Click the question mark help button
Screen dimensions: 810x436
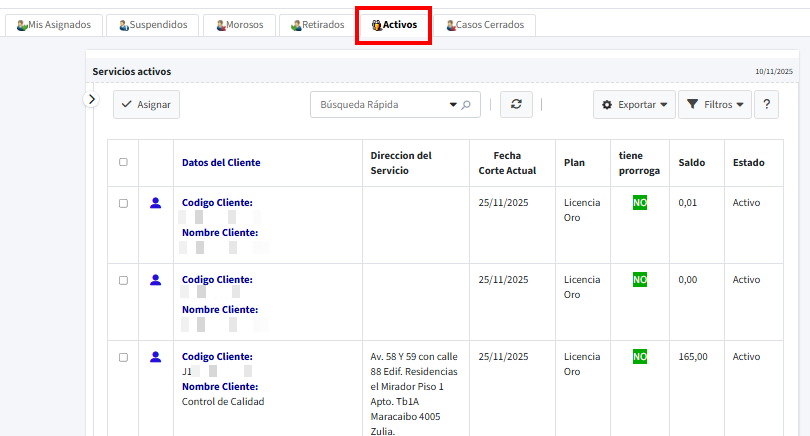coord(766,104)
